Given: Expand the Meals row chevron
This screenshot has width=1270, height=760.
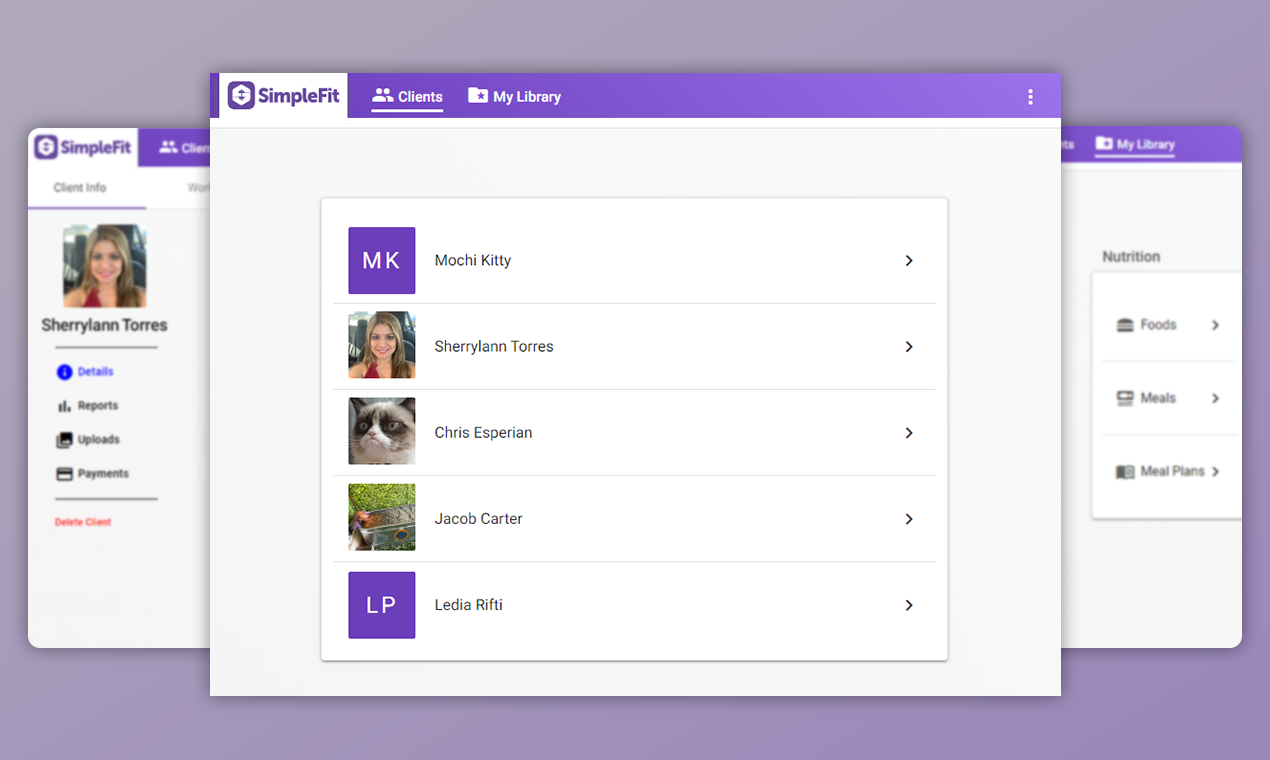Looking at the screenshot, I should (1216, 398).
